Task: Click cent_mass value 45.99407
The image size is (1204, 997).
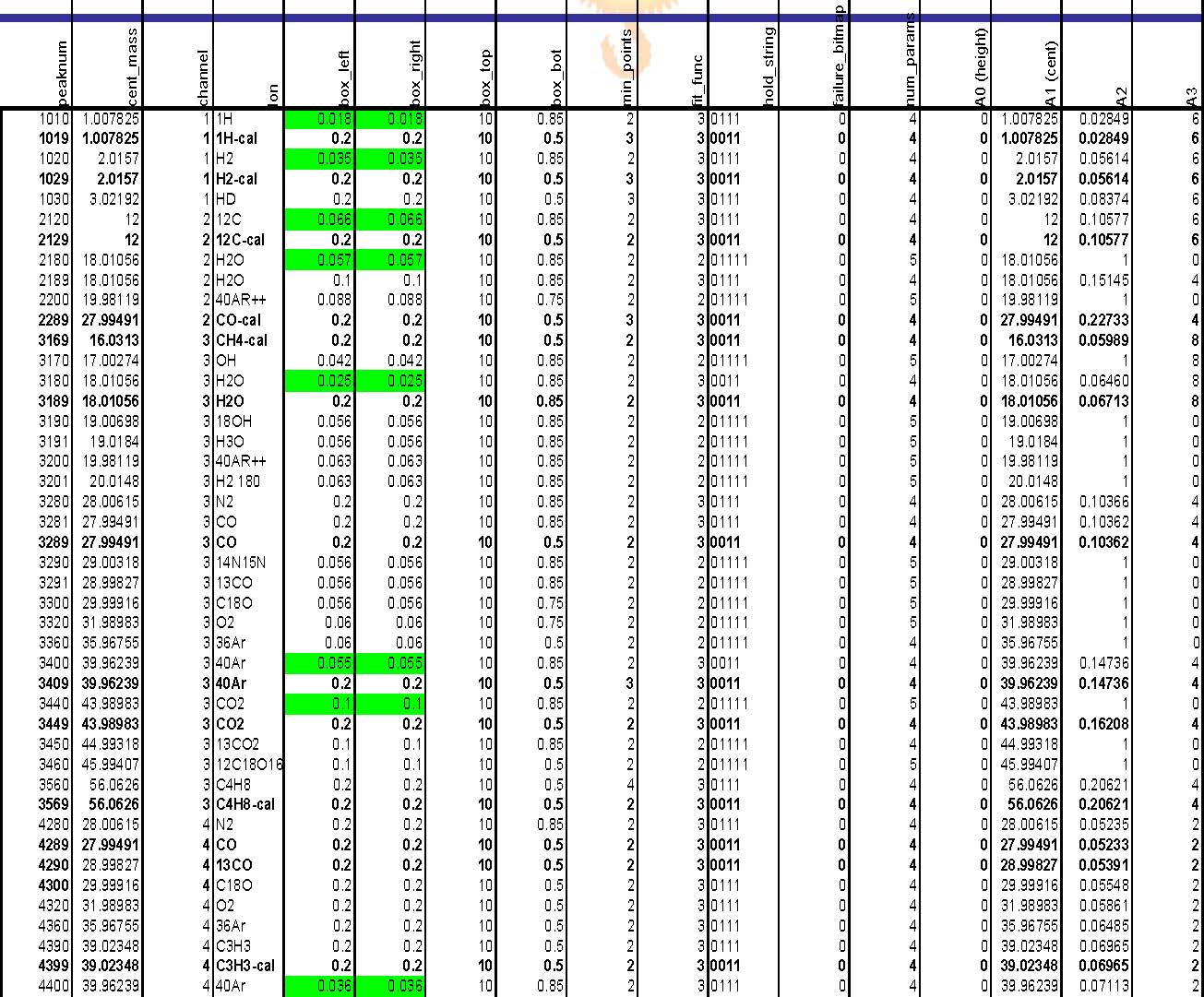Action: click(109, 765)
